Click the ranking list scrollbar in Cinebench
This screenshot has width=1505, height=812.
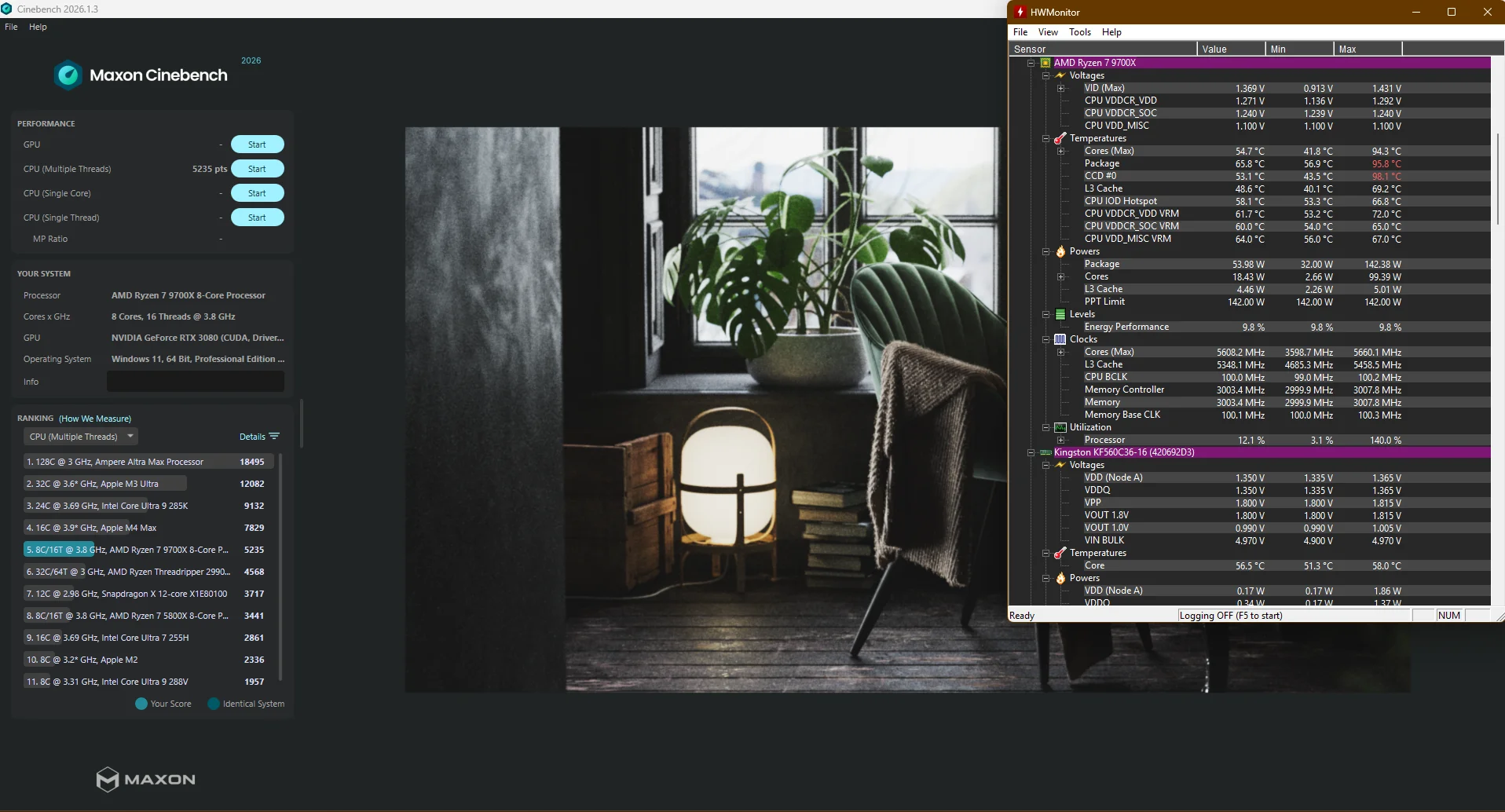click(x=280, y=566)
